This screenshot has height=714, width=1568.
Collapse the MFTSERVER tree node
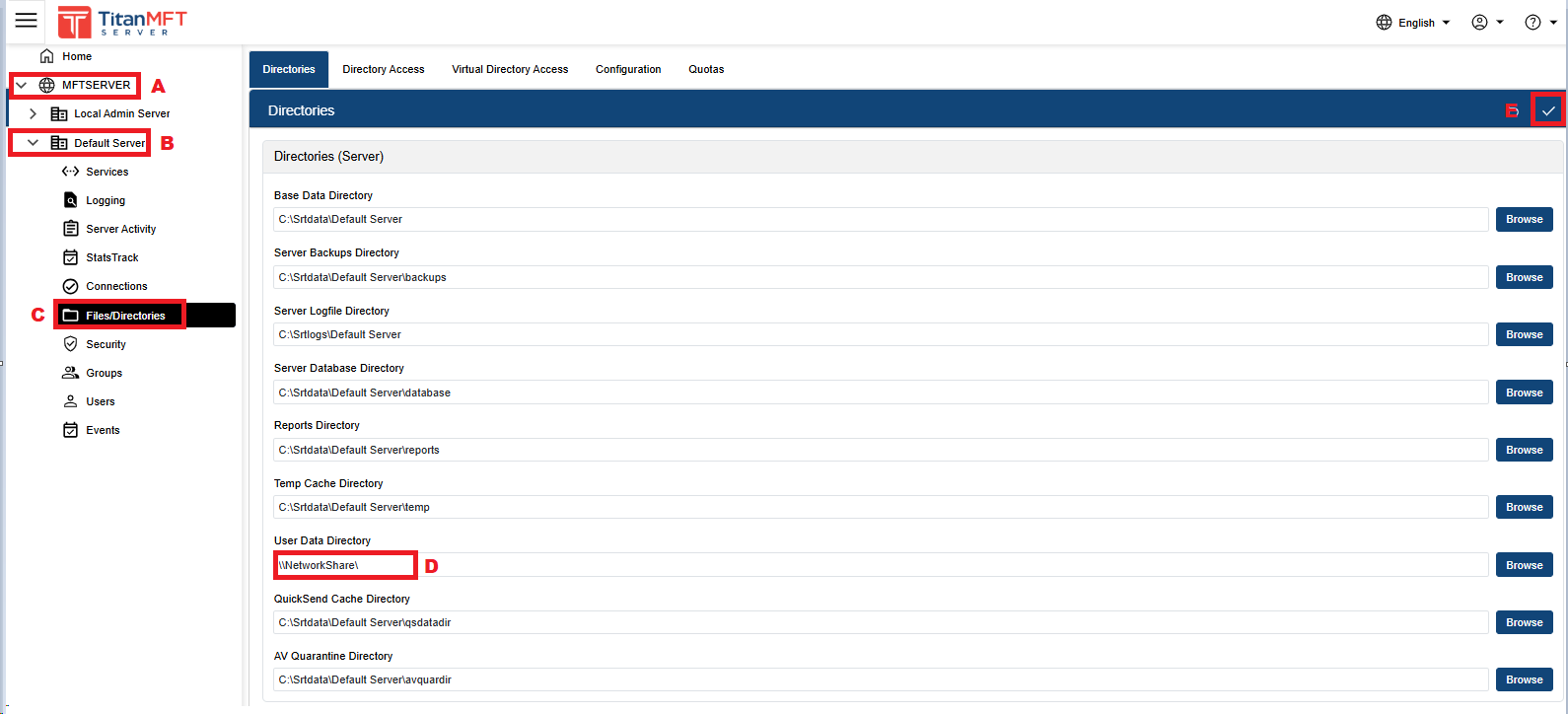(x=22, y=85)
